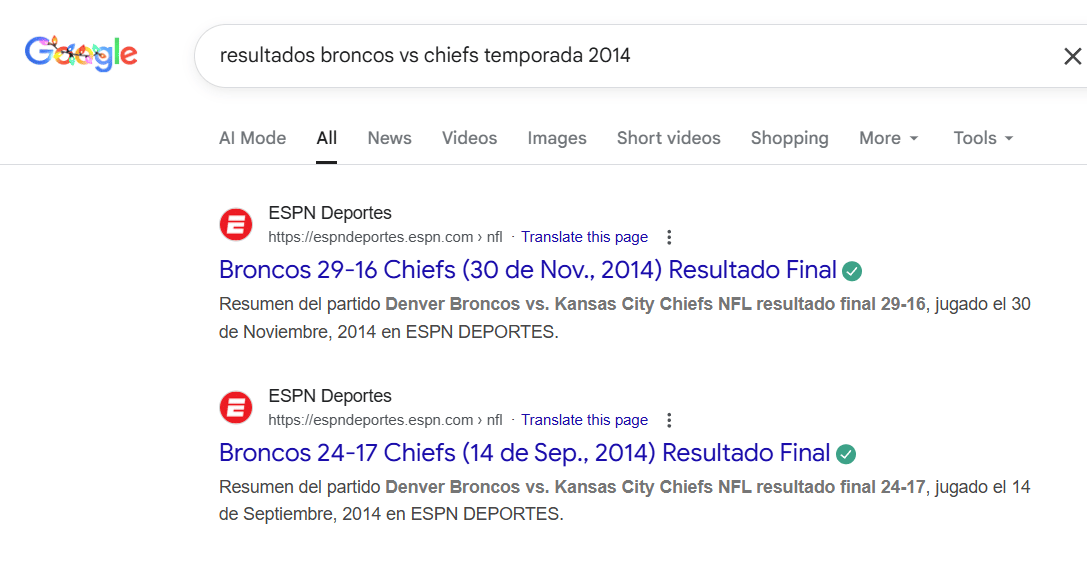Go to the Videos tab
Viewport: 1087px width, 563px height.
[x=469, y=138]
